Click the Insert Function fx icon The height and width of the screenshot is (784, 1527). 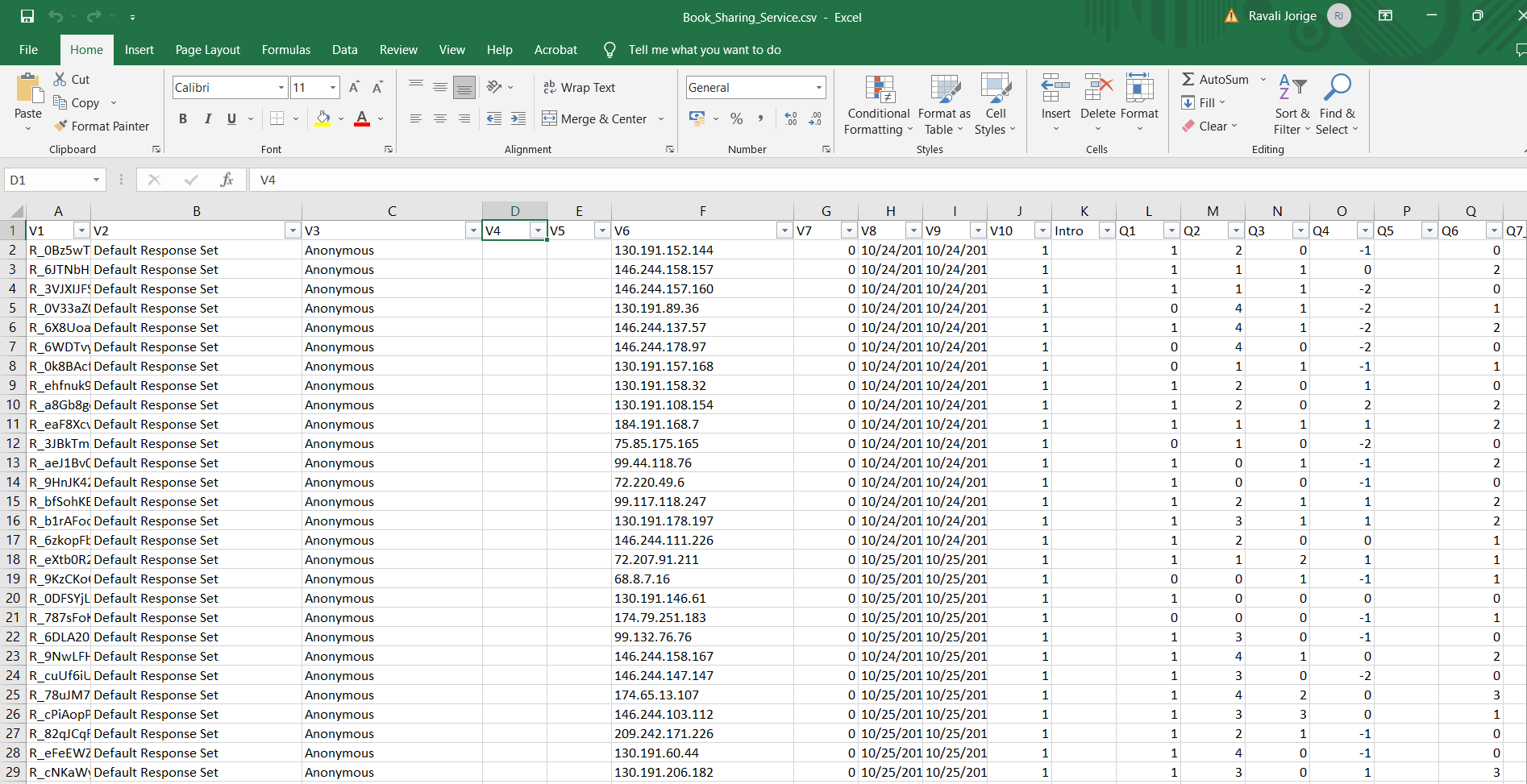227,180
